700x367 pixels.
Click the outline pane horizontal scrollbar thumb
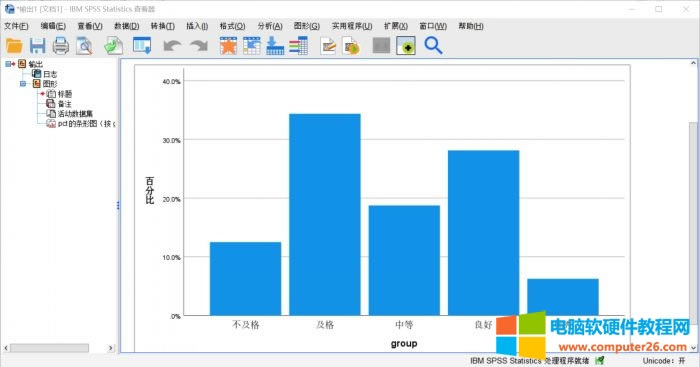(x=50, y=348)
